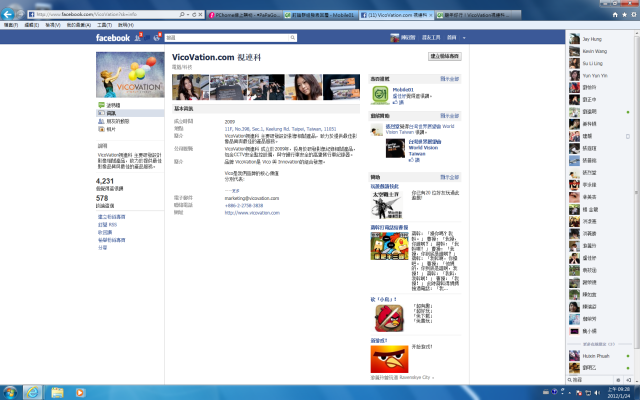The image size is (640, 400).
Task: Open the address bar dropdown arrow
Action: (188, 14)
